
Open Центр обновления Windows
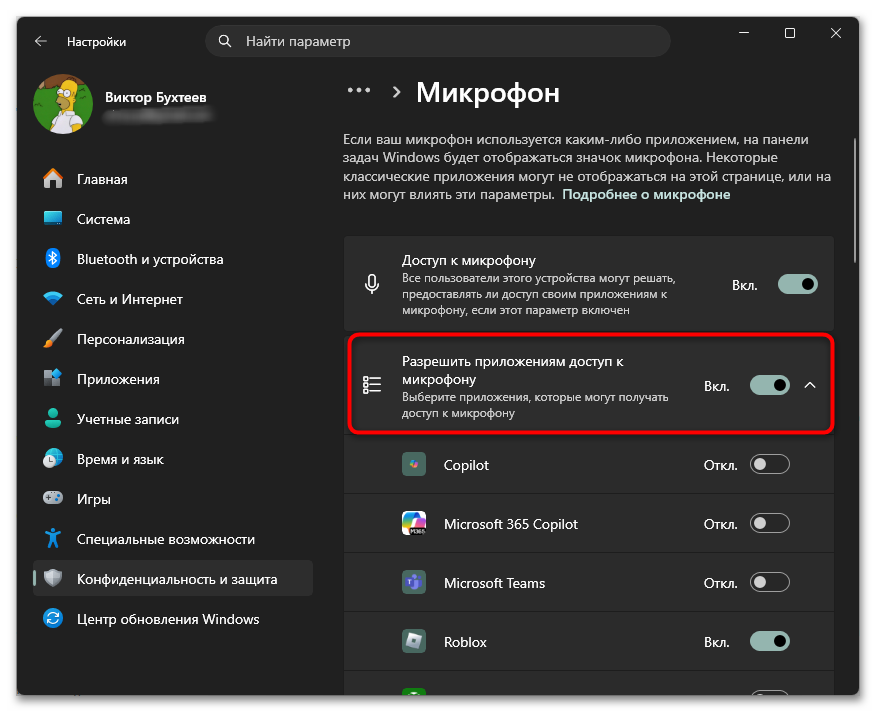tap(173, 618)
